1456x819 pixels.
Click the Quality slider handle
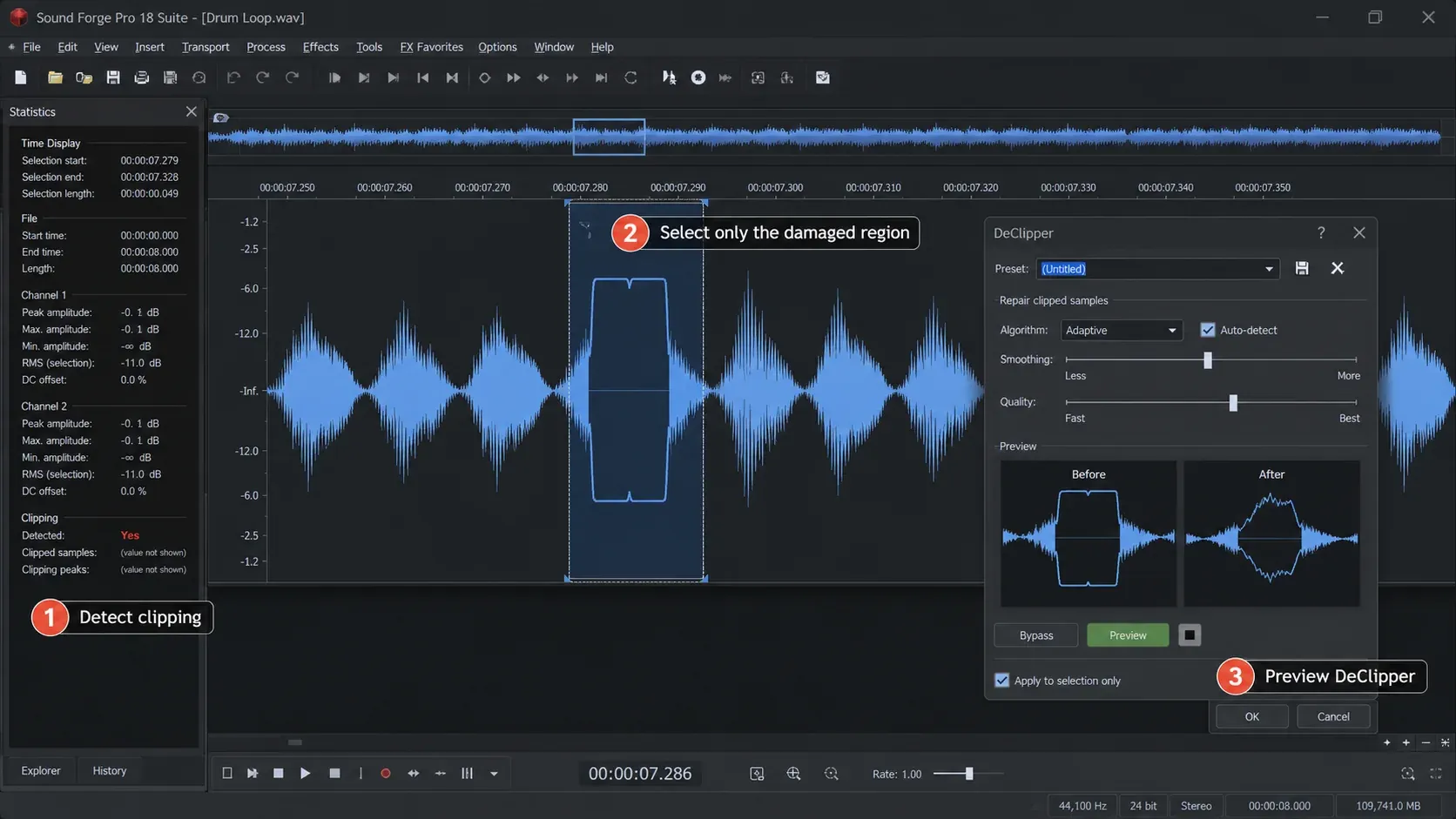[x=1233, y=402]
